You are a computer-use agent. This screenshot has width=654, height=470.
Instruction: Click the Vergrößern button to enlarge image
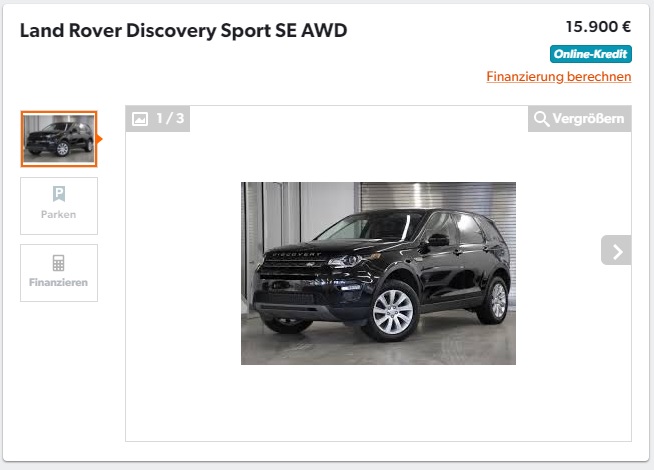[580, 119]
